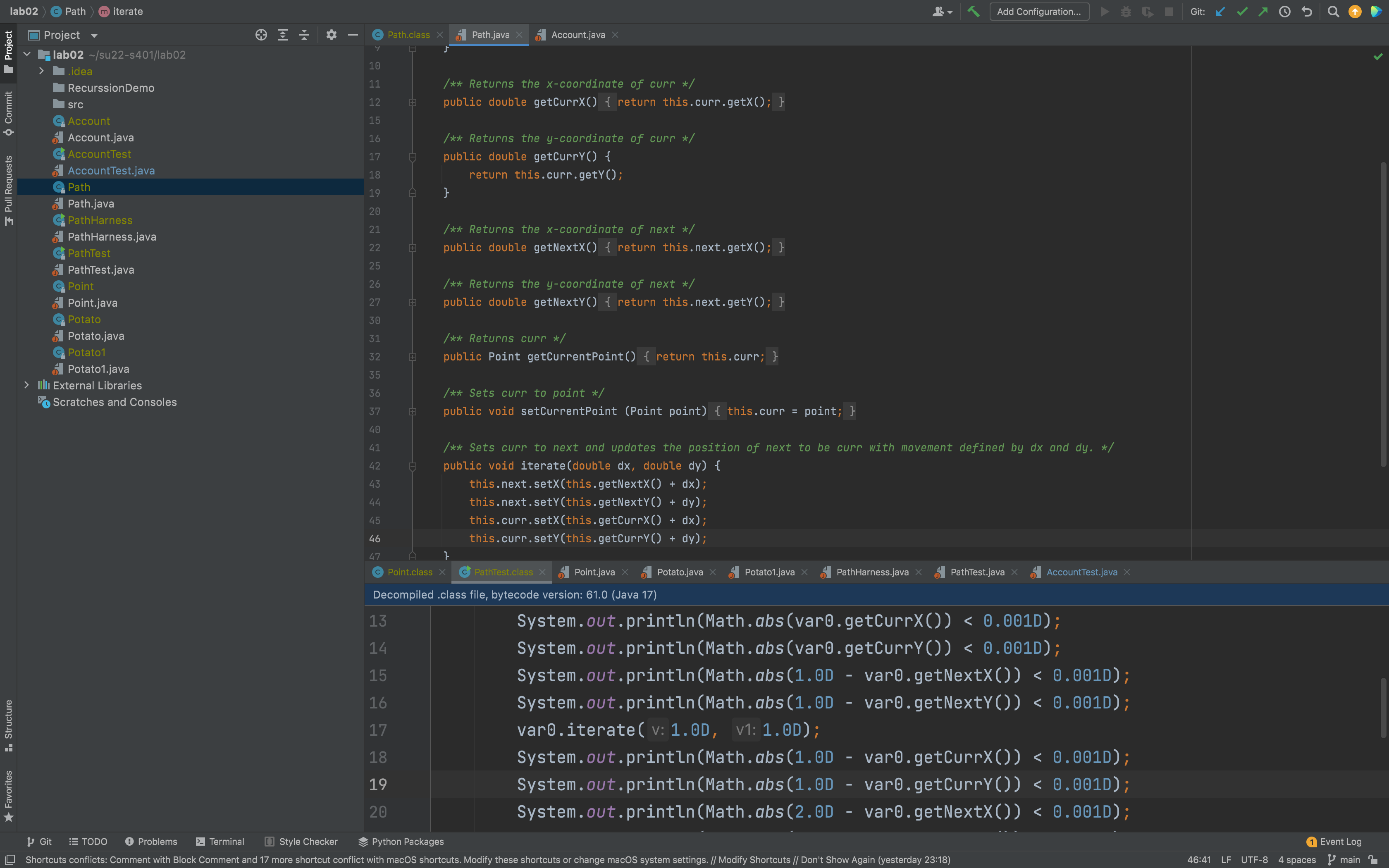This screenshot has height=868, width=1389.
Task: Click Add Configuration button
Action: point(1039,12)
